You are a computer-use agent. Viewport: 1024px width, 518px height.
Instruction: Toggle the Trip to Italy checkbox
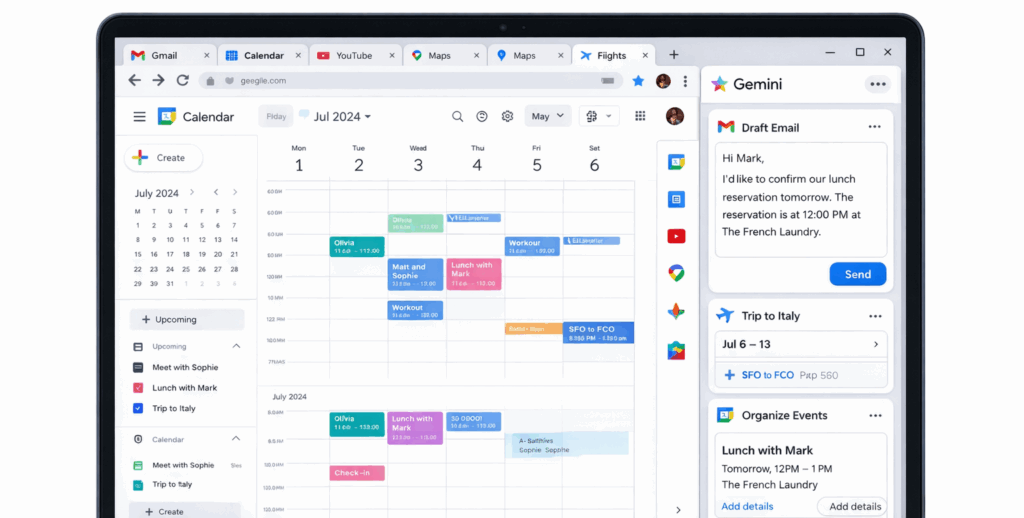pos(138,408)
